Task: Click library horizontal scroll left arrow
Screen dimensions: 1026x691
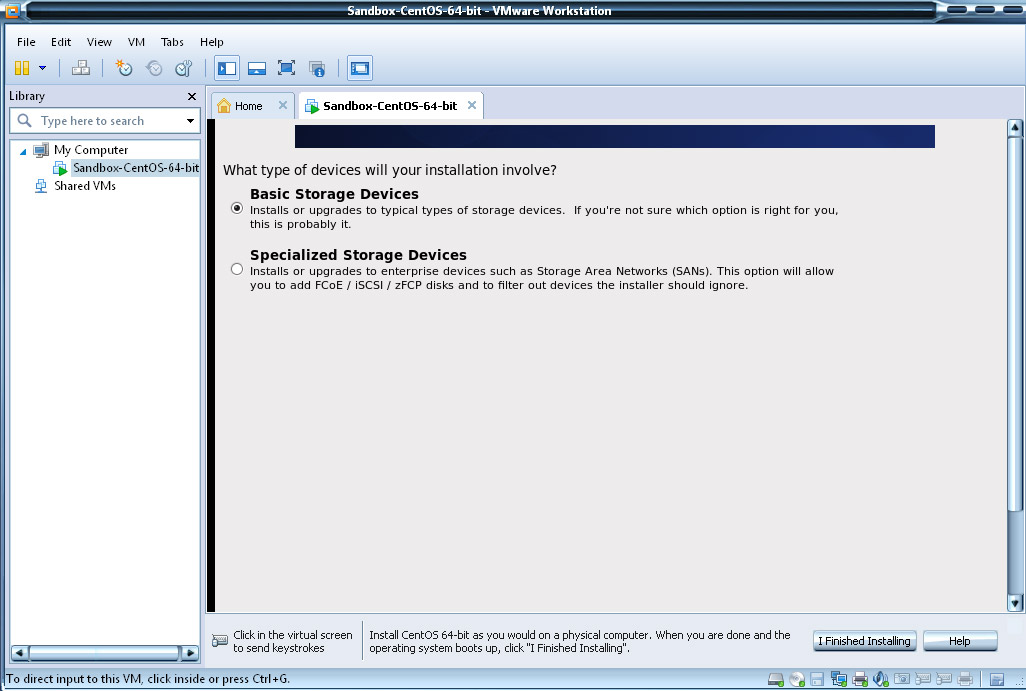Action: pos(19,652)
